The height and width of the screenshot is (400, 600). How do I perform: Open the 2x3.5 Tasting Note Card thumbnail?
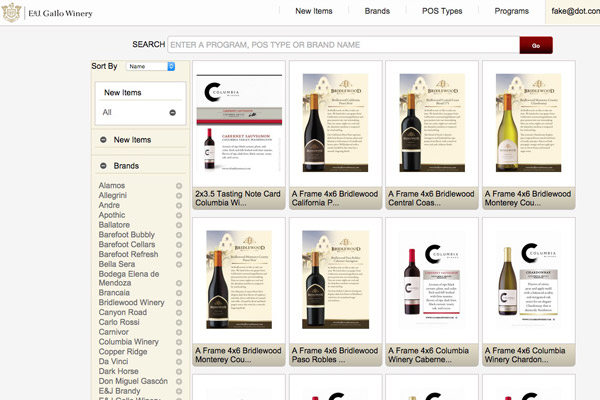239,124
